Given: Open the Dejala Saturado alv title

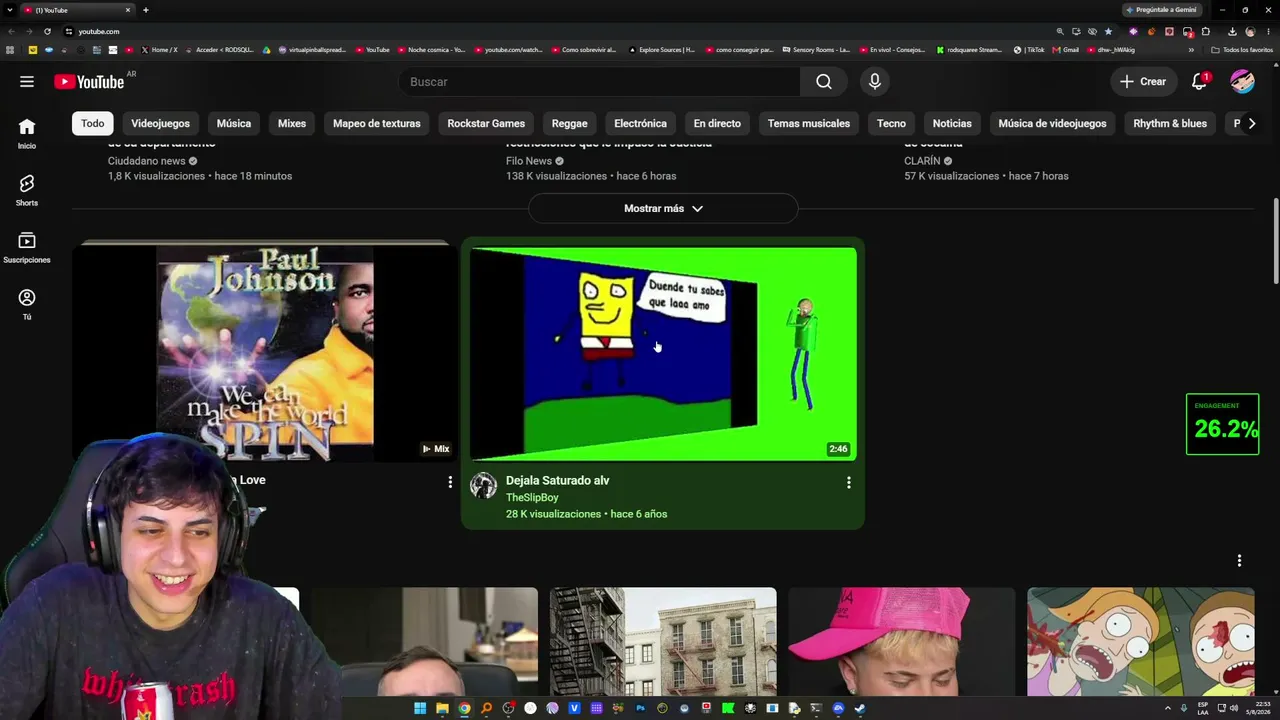Looking at the screenshot, I should point(557,481).
